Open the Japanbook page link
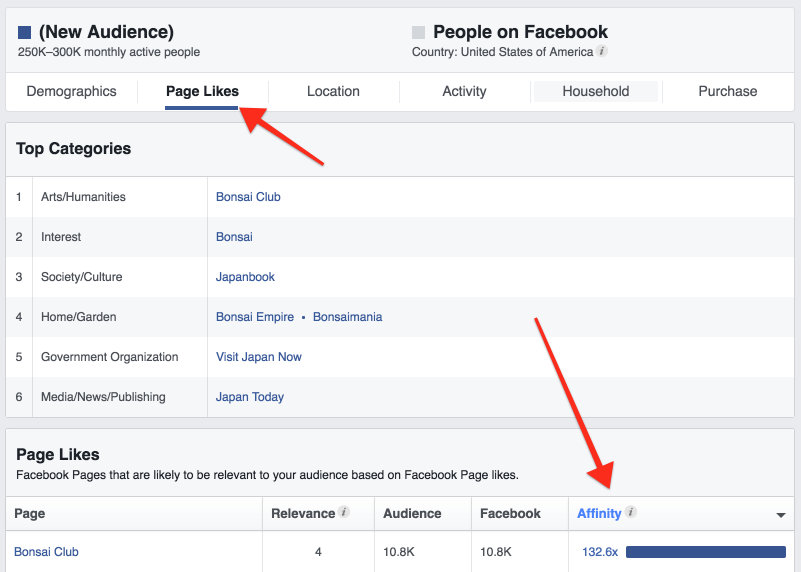The image size is (801, 572). (x=245, y=277)
